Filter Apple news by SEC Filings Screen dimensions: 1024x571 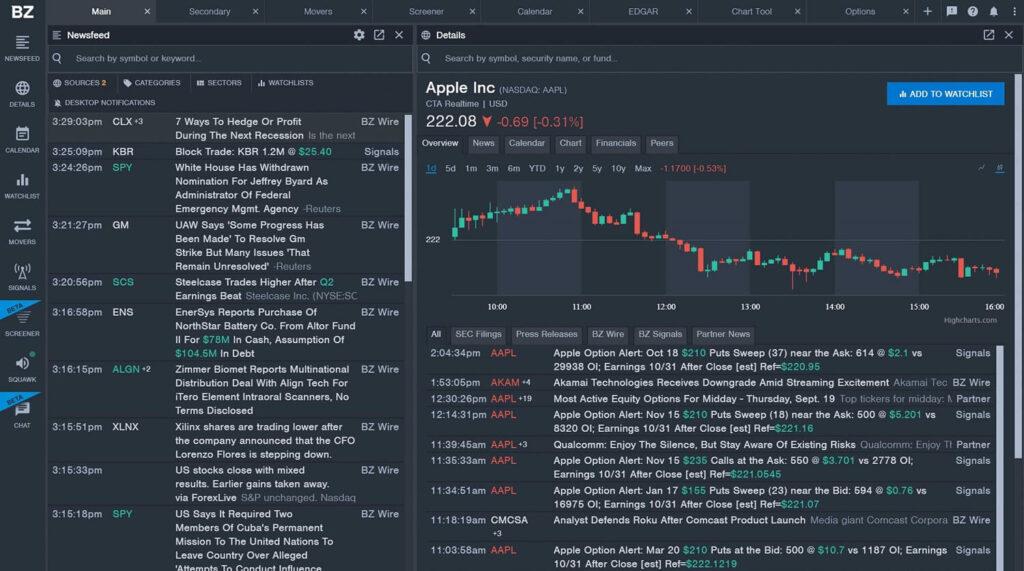coord(478,334)
